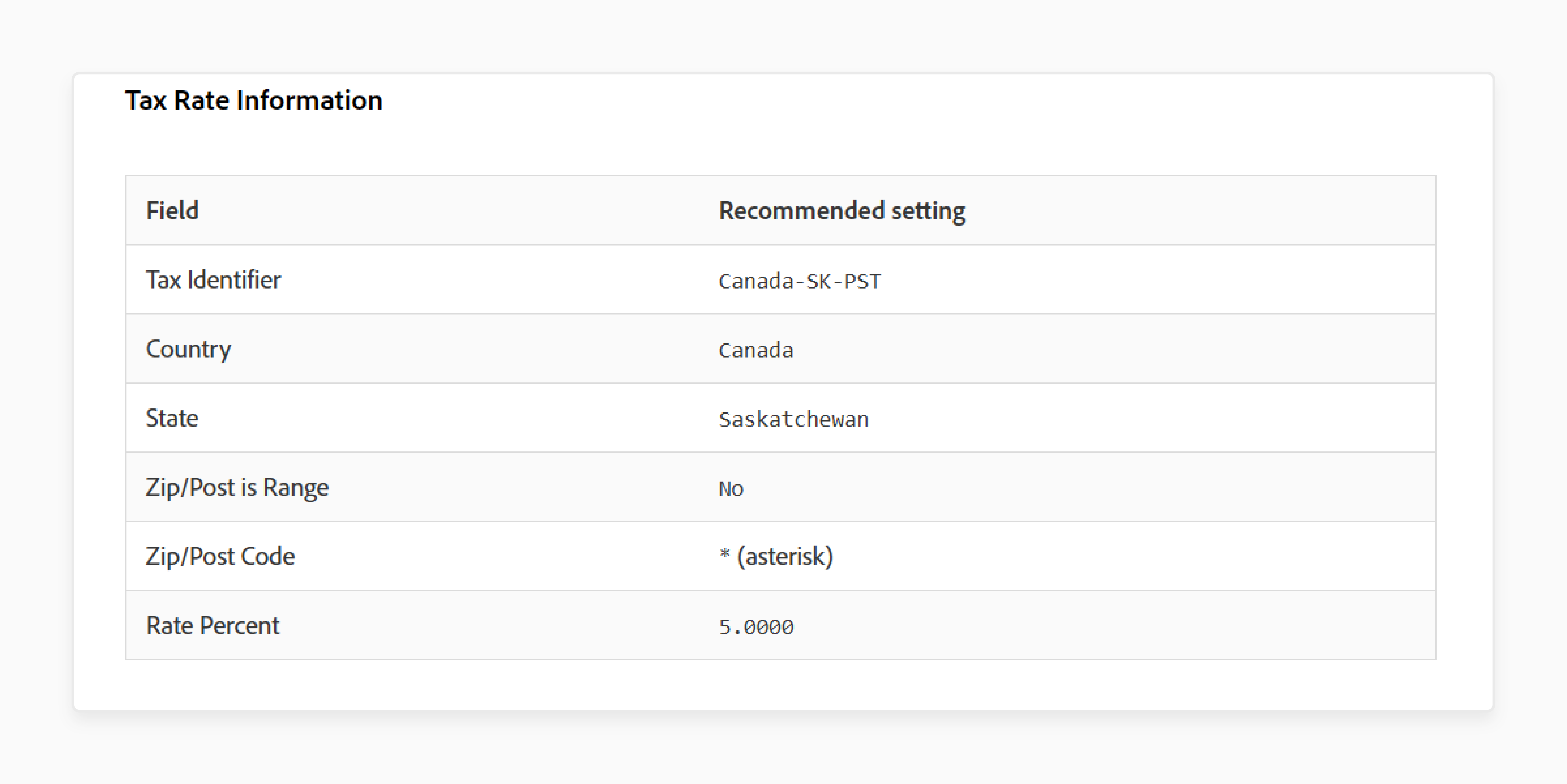This screenshot has width=1567, height=784.
Task: Click the word setting in the header
Action: pyautogui.click(x=928, y=210)
